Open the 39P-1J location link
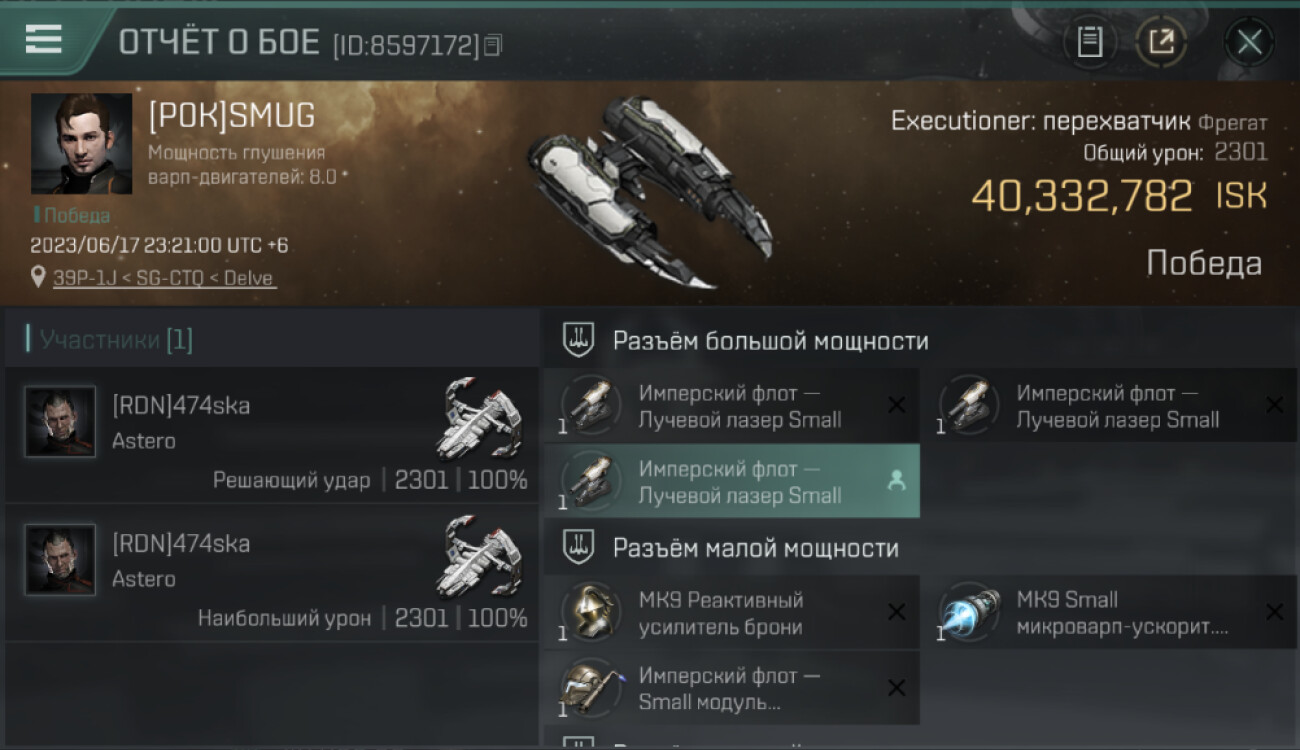Viewport: 1300px width, 750px height. 163,278
